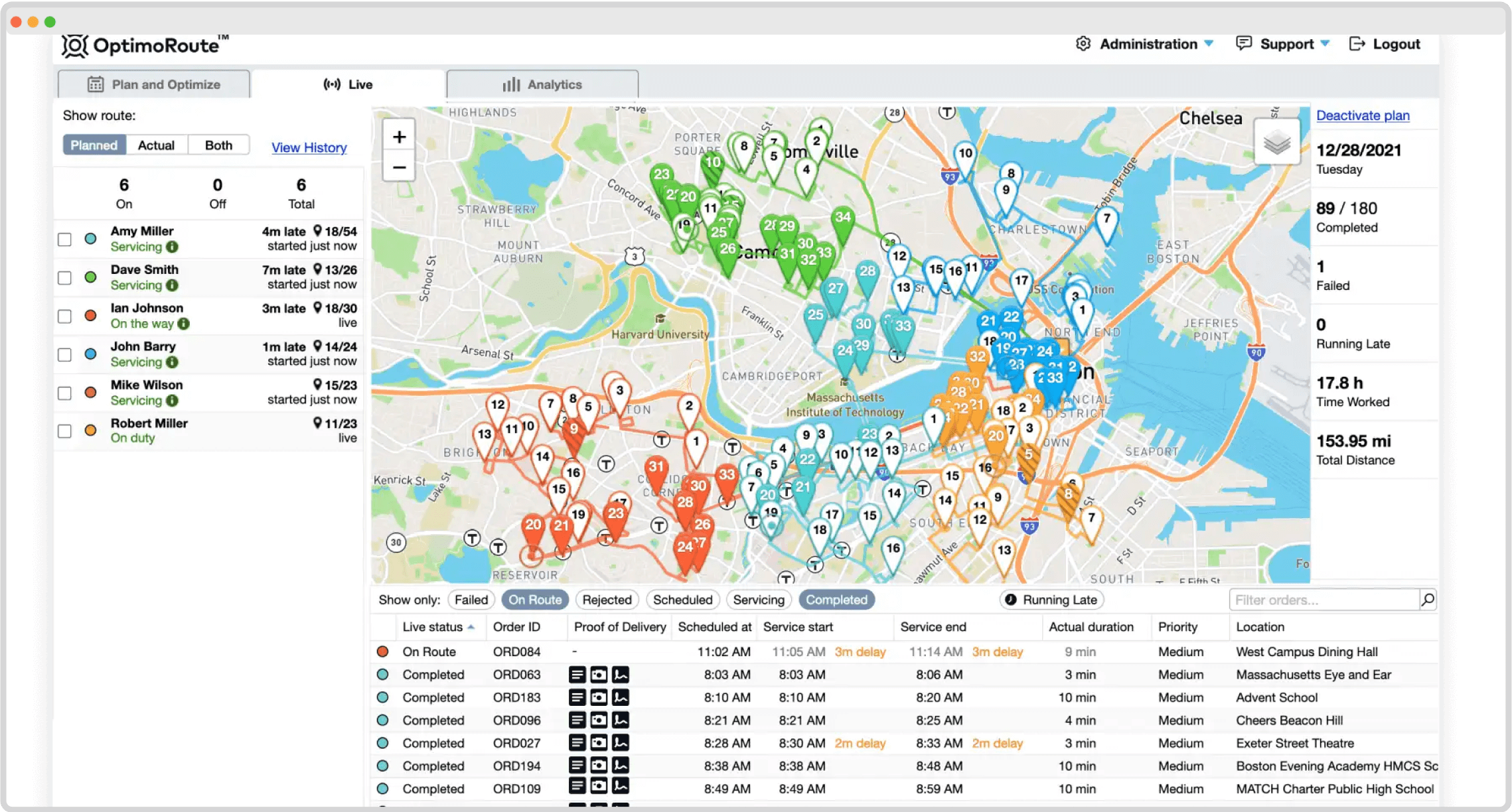
Task: Click Dave Smith's green color dot
Action: pyautogui.click(x=91, y=277)
